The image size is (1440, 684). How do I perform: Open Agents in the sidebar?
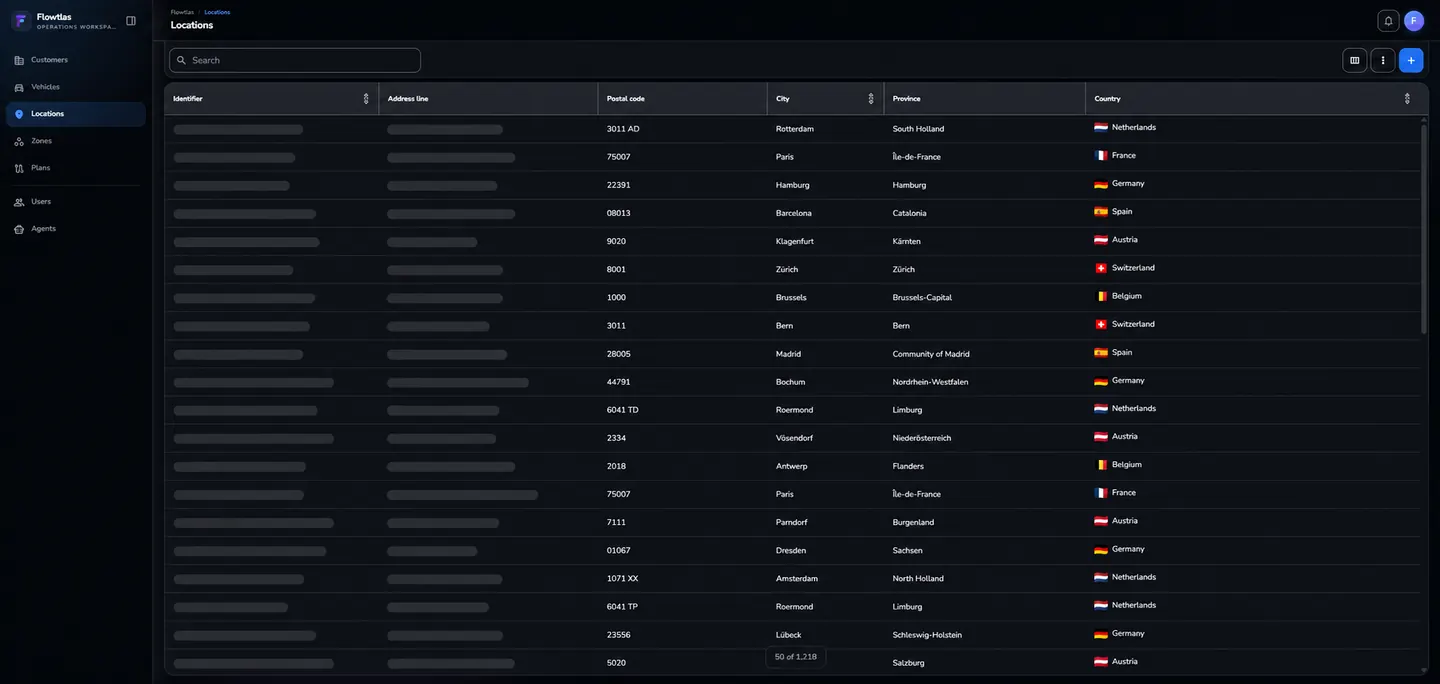click(76, 229)
